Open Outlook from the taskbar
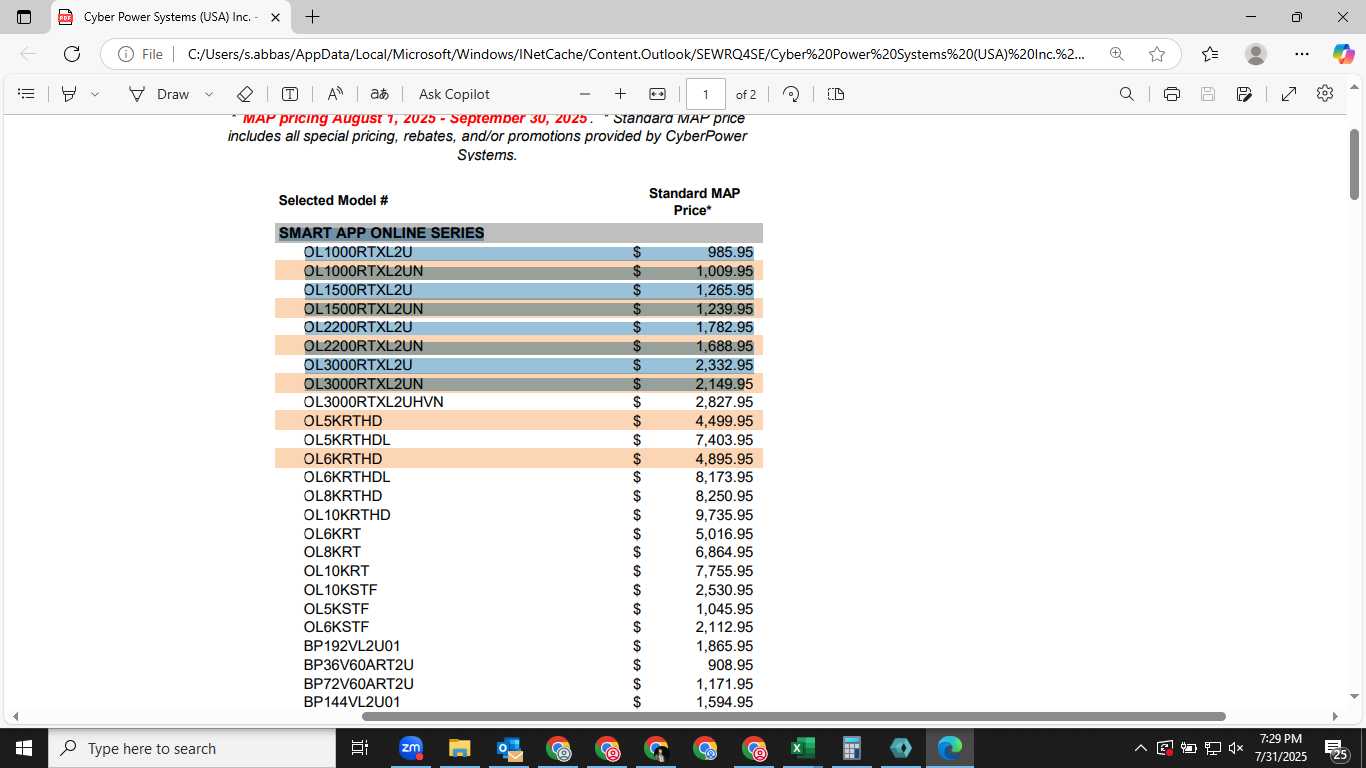Image resolution: width=1366 pixels, height=768 pixels. point(508,748)
